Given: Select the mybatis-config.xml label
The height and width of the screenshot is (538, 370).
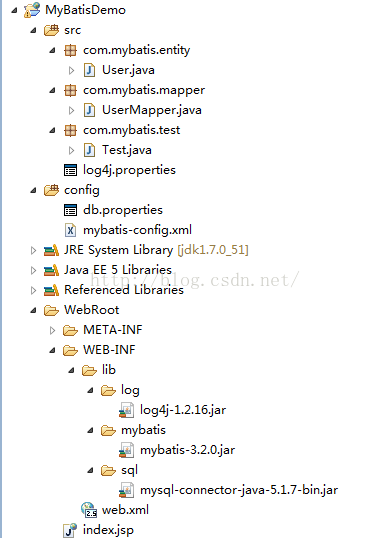Looking at the screenshot, I should pos(137,230).
